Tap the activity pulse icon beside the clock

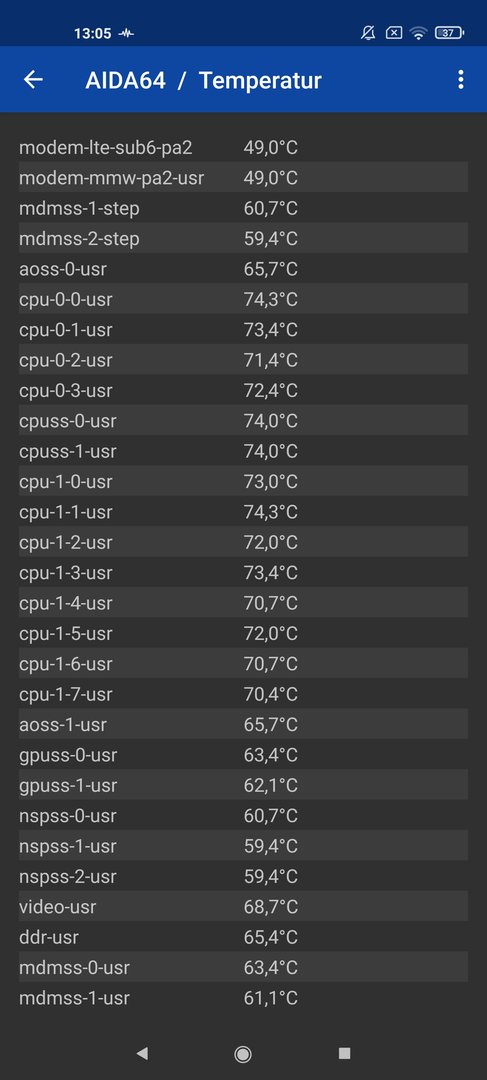tap(126, 33)
